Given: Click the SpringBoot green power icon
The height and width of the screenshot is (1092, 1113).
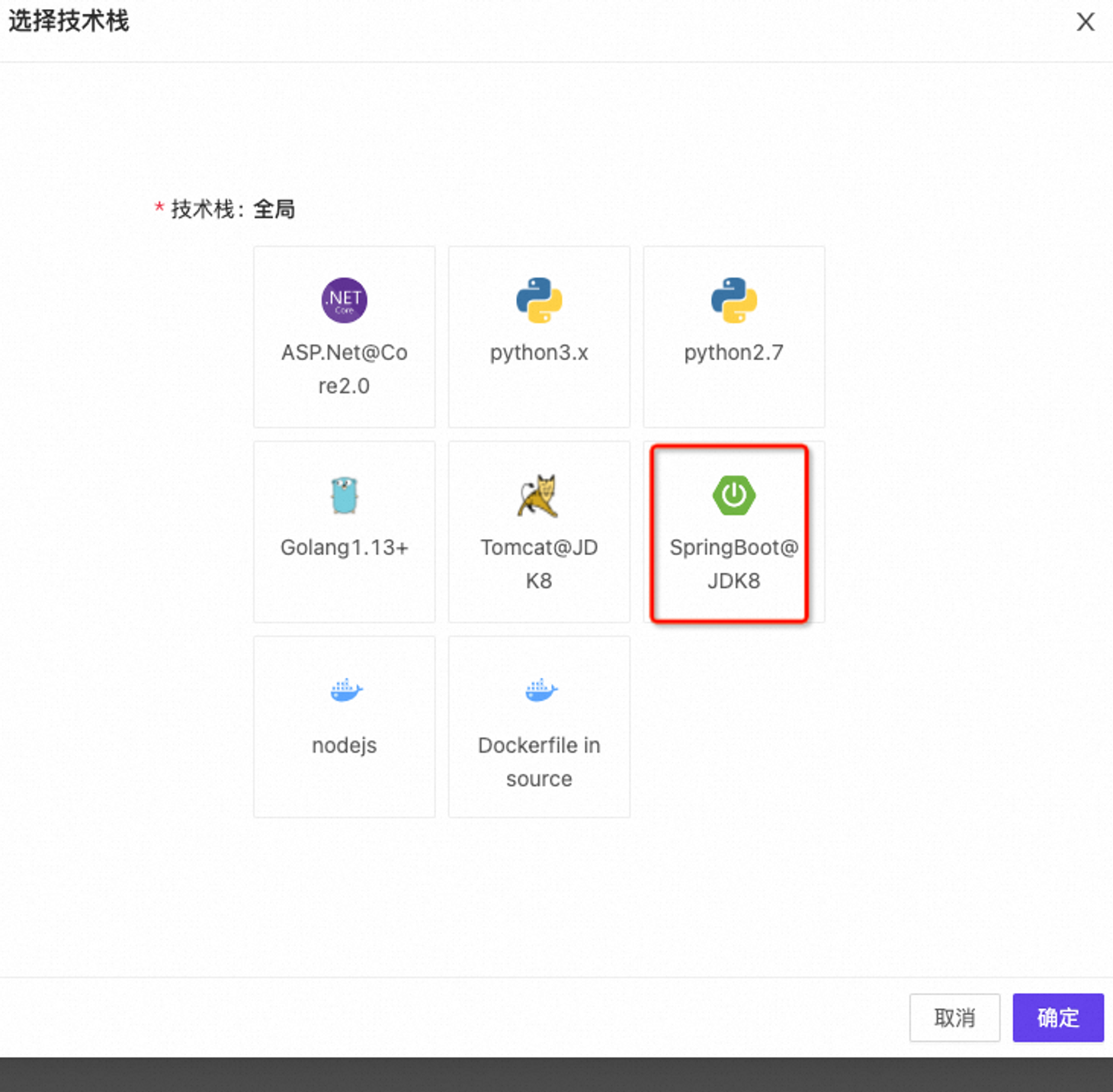Looking at the screenshot, I should pos(733,495).
